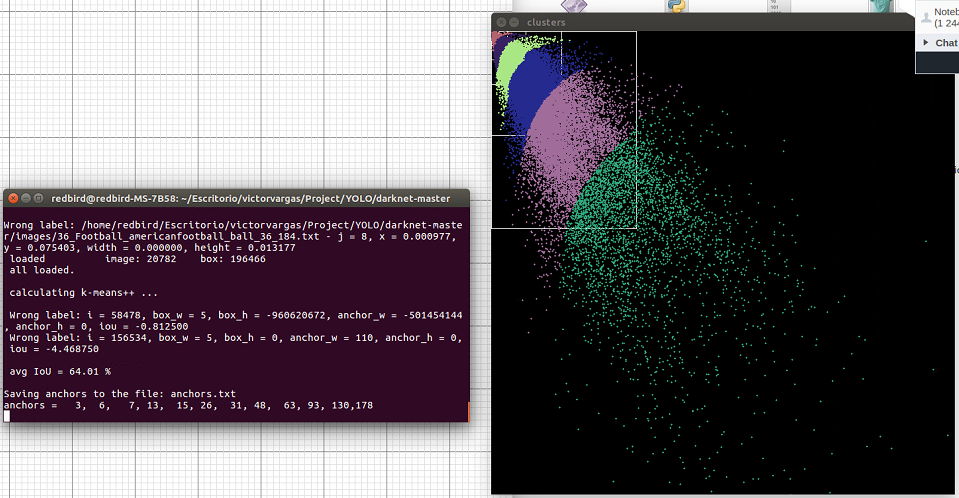Click the terminal title bar text redbird@redbird-MS-7B58
This screenshot has height=498, width=959.
pyautogui.click(x=251, y=198)
